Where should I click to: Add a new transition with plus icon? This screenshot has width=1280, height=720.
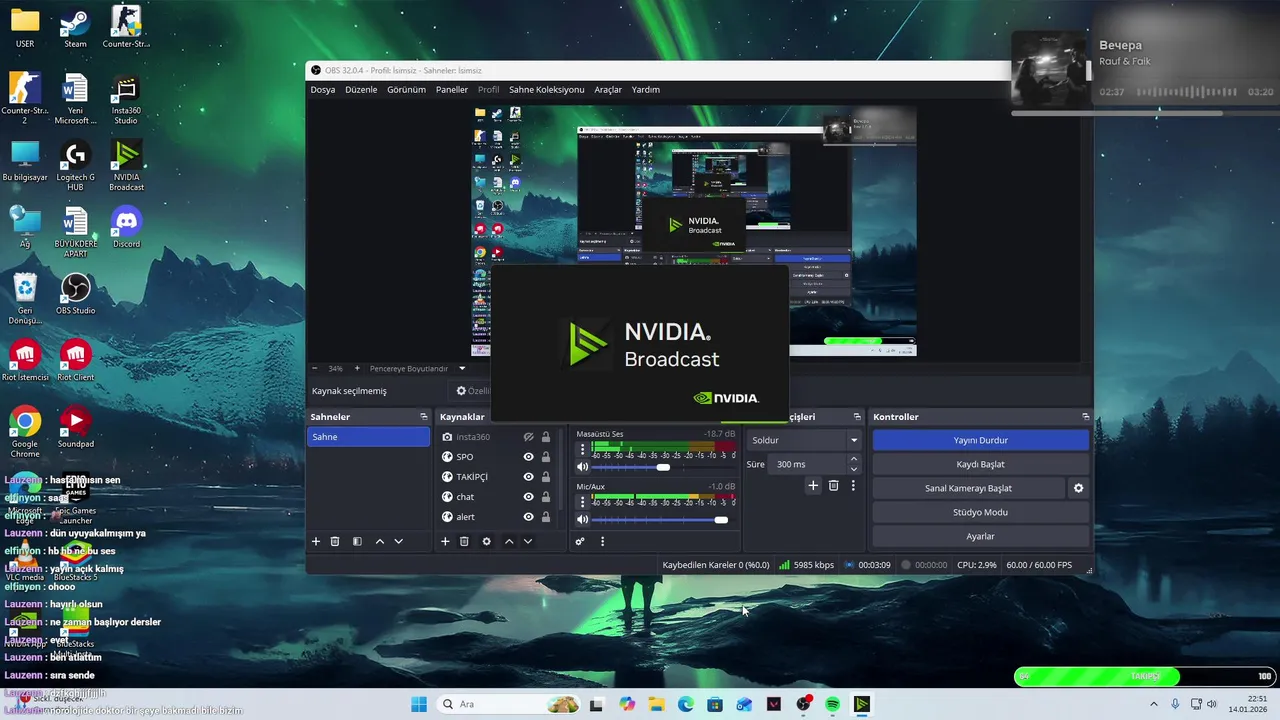813,485
